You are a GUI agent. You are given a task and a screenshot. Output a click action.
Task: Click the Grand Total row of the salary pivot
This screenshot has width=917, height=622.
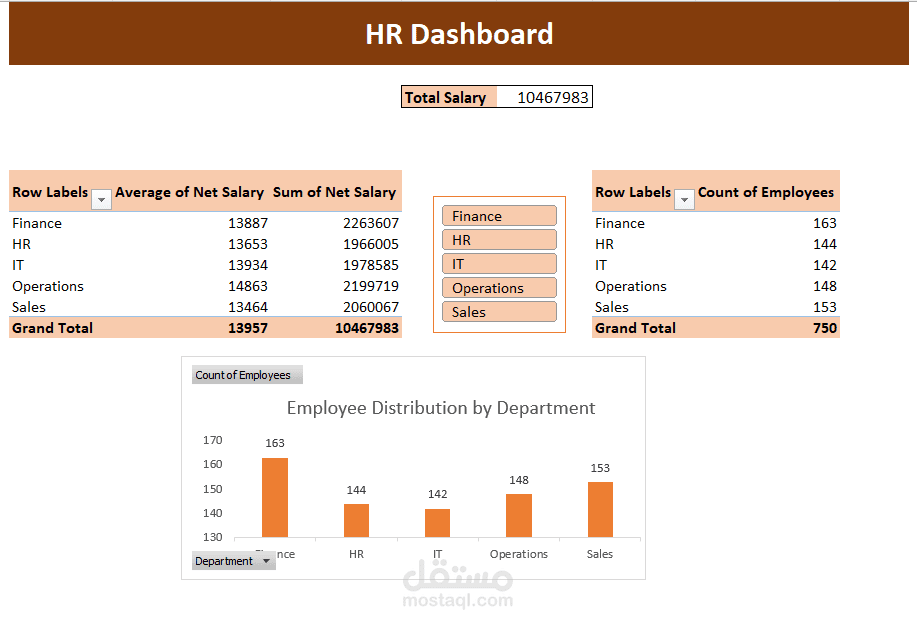coord(52,327)
